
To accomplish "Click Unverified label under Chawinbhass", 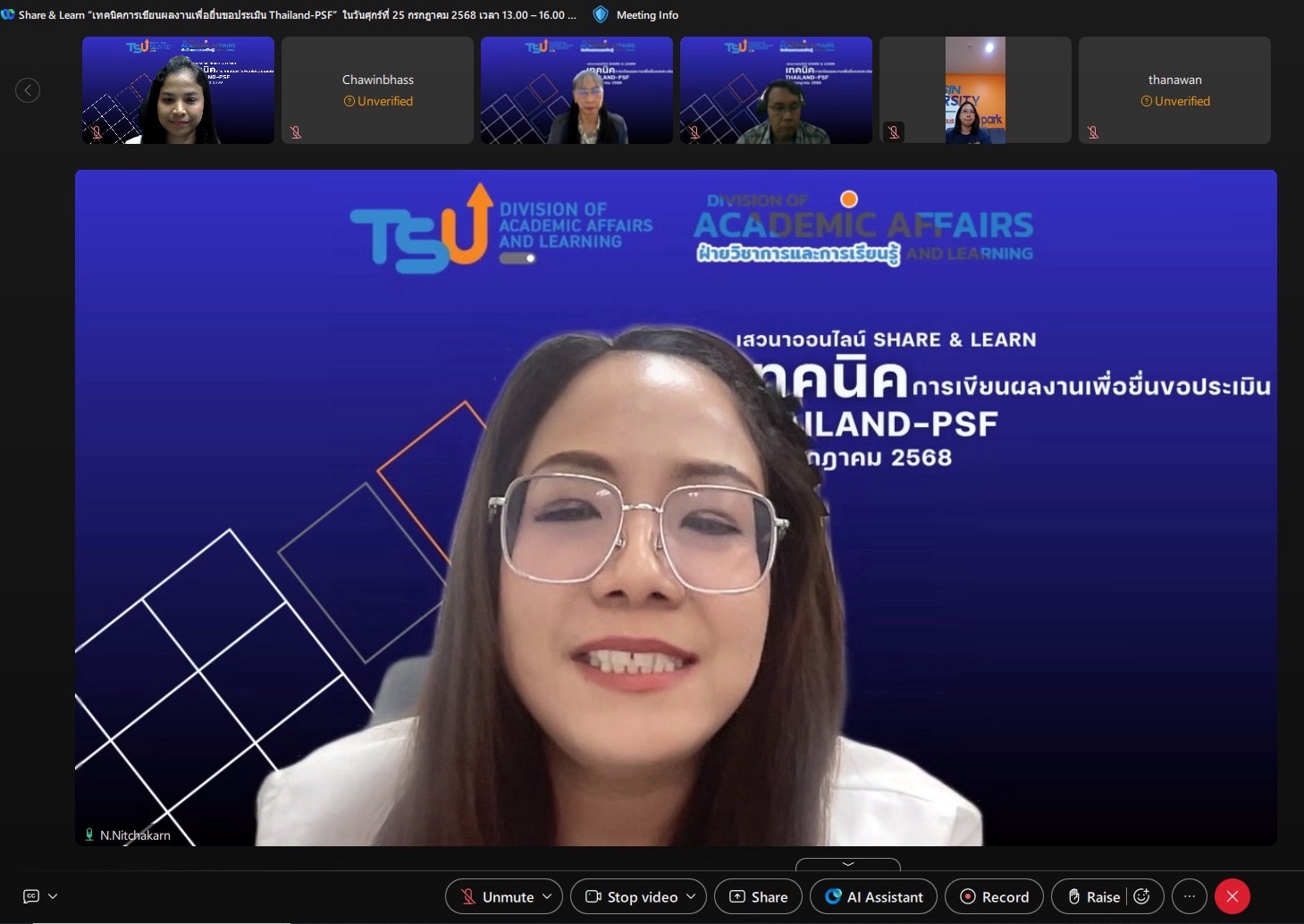I will [x=378, y=101].
